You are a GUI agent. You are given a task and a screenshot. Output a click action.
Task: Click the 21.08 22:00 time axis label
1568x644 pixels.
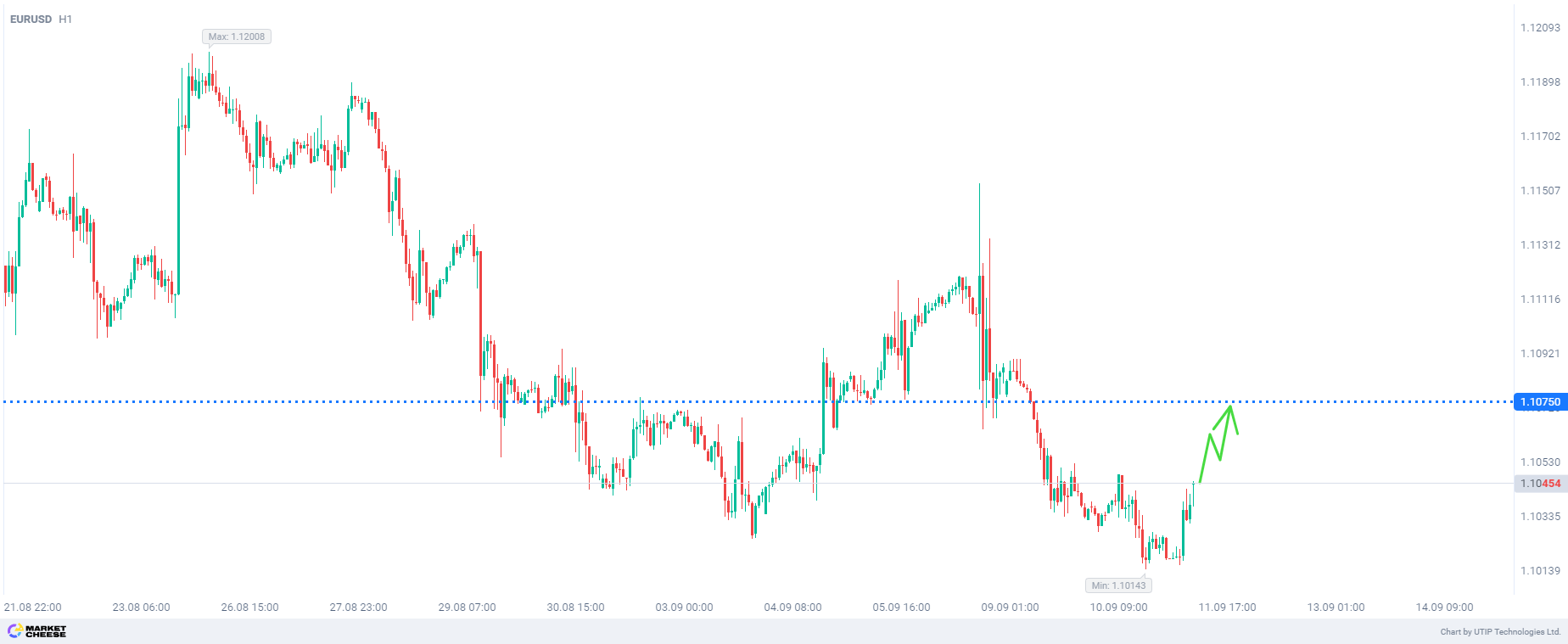(x=33, y=608)
